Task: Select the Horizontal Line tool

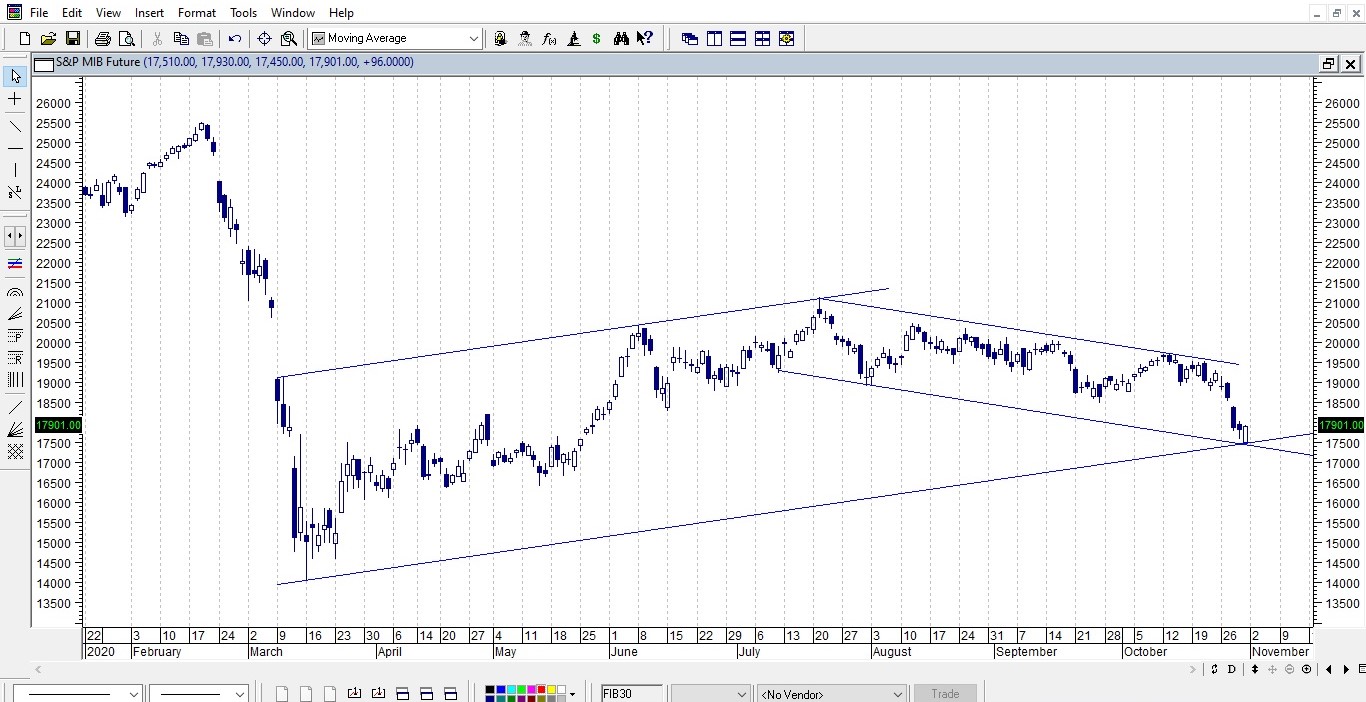Action: point(15,147)
